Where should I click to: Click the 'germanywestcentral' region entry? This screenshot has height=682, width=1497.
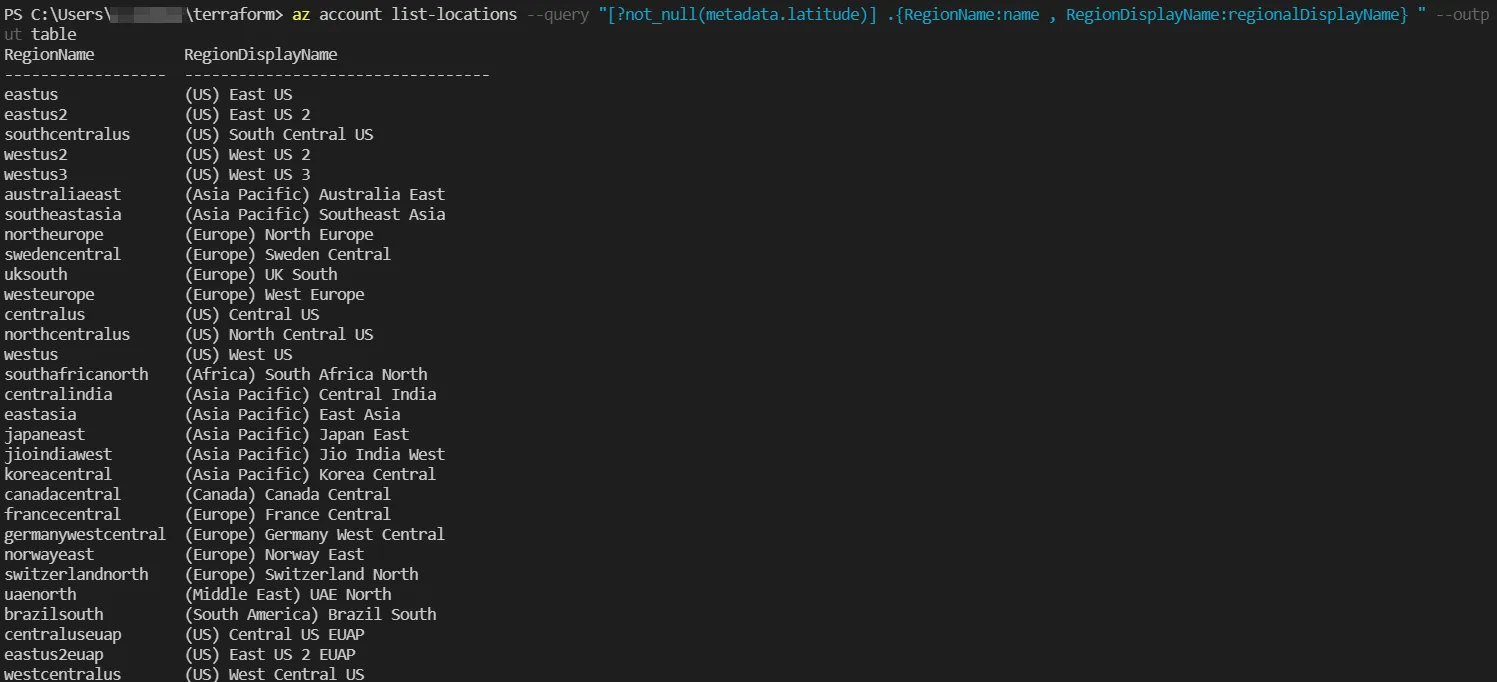(x=85, y=535)
